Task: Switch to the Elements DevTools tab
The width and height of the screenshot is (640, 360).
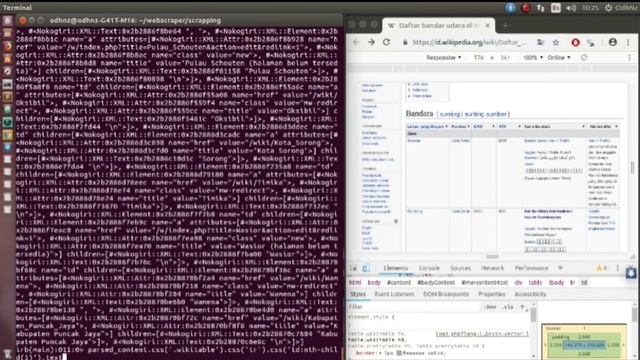Action: click(x=396, y=268)
